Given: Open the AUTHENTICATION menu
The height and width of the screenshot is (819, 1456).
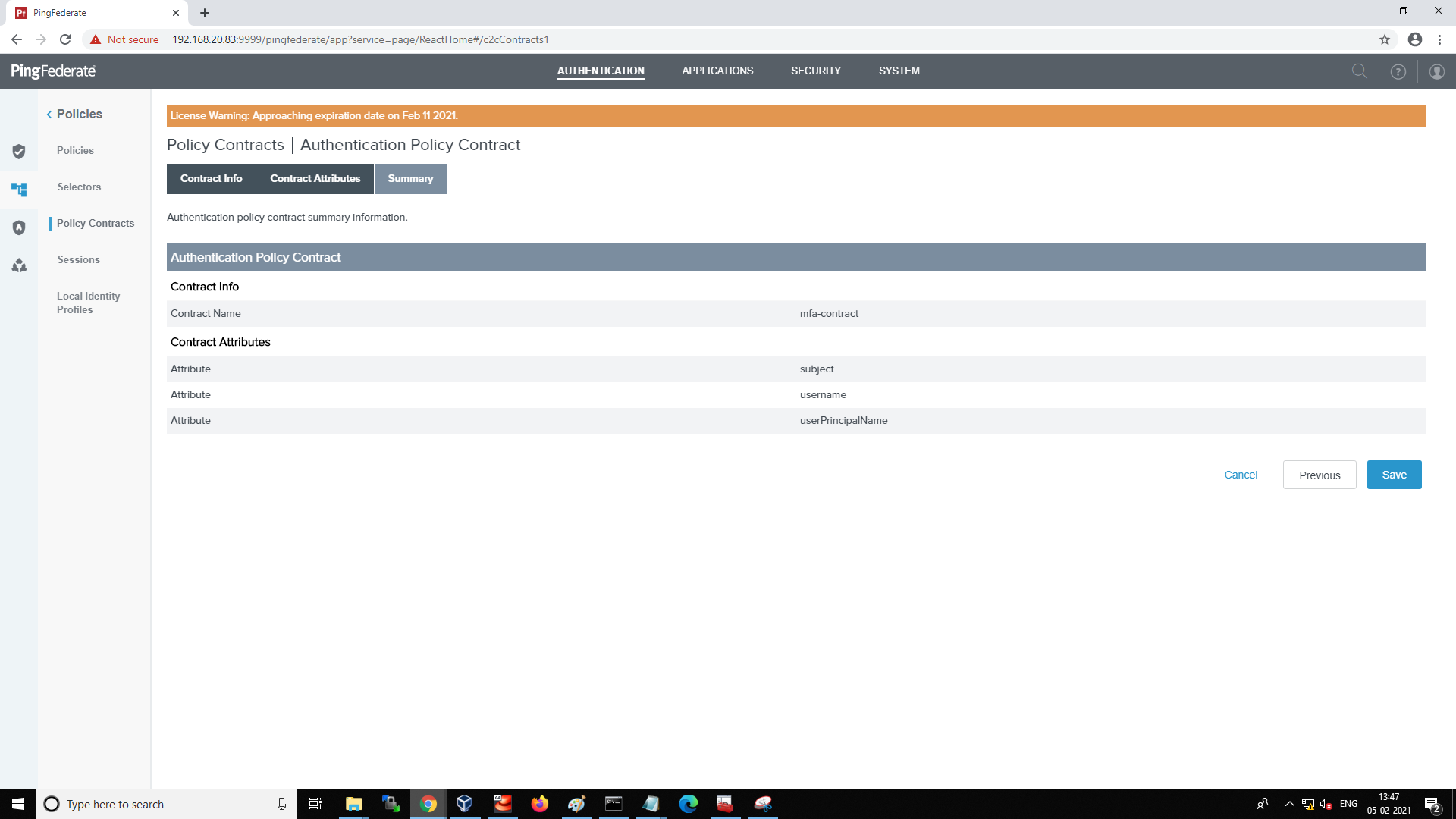Looking at the screenshot, I should point(601,71).
